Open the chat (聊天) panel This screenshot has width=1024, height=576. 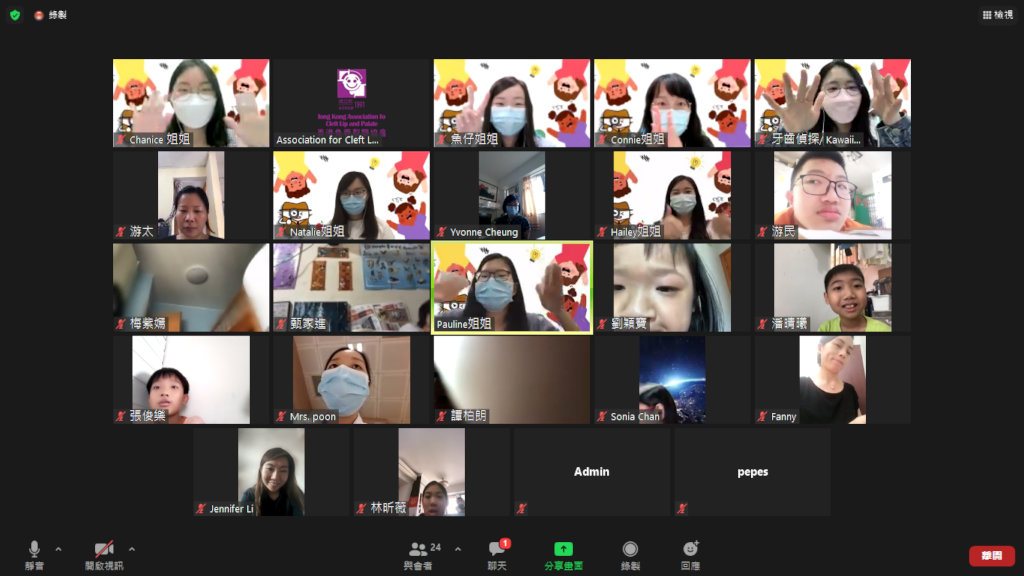click(x=497, y=554)
